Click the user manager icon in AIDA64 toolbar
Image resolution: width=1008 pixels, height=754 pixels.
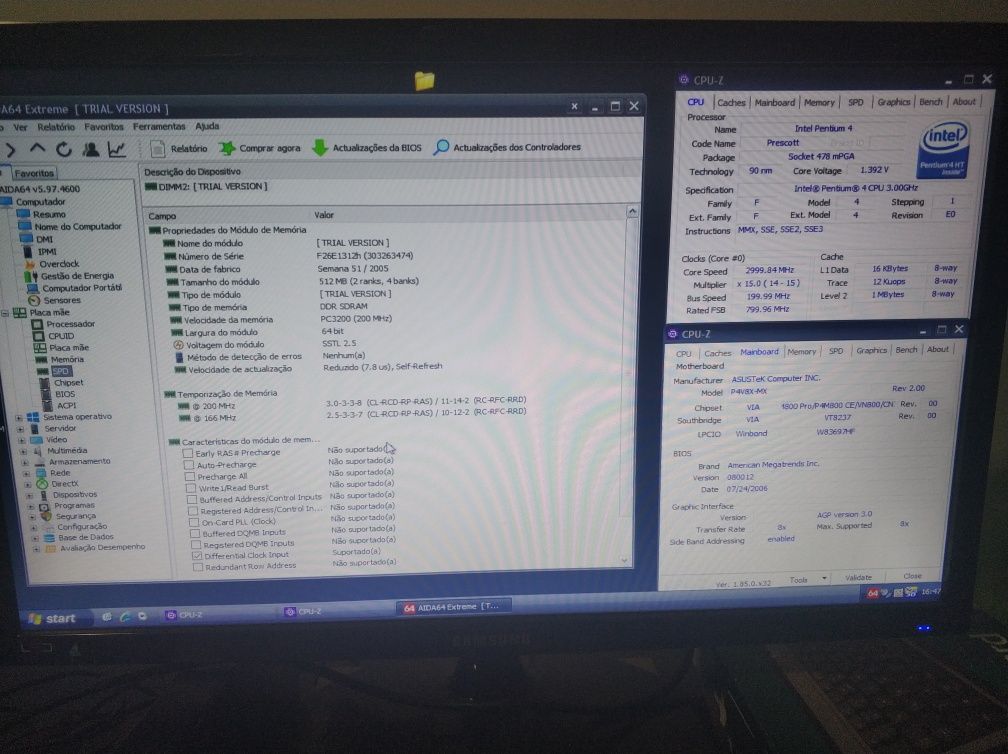coord(91,149)
